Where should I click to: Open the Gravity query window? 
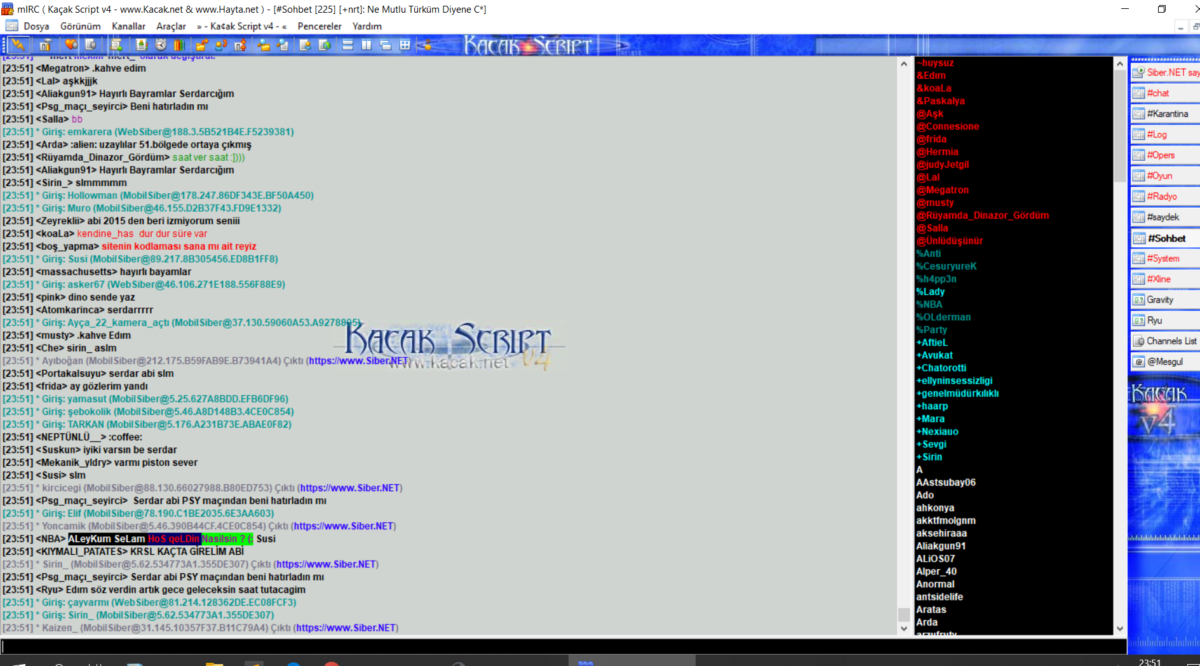pyautogui.click(x=1165, y=300)
